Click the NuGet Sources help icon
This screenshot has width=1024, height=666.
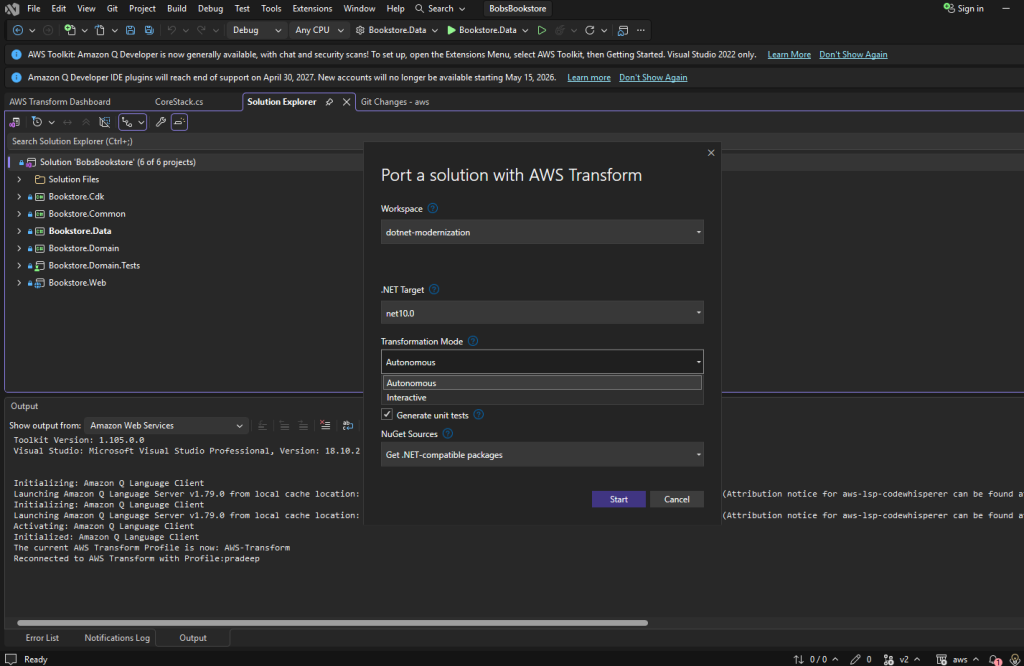point(447,434)
